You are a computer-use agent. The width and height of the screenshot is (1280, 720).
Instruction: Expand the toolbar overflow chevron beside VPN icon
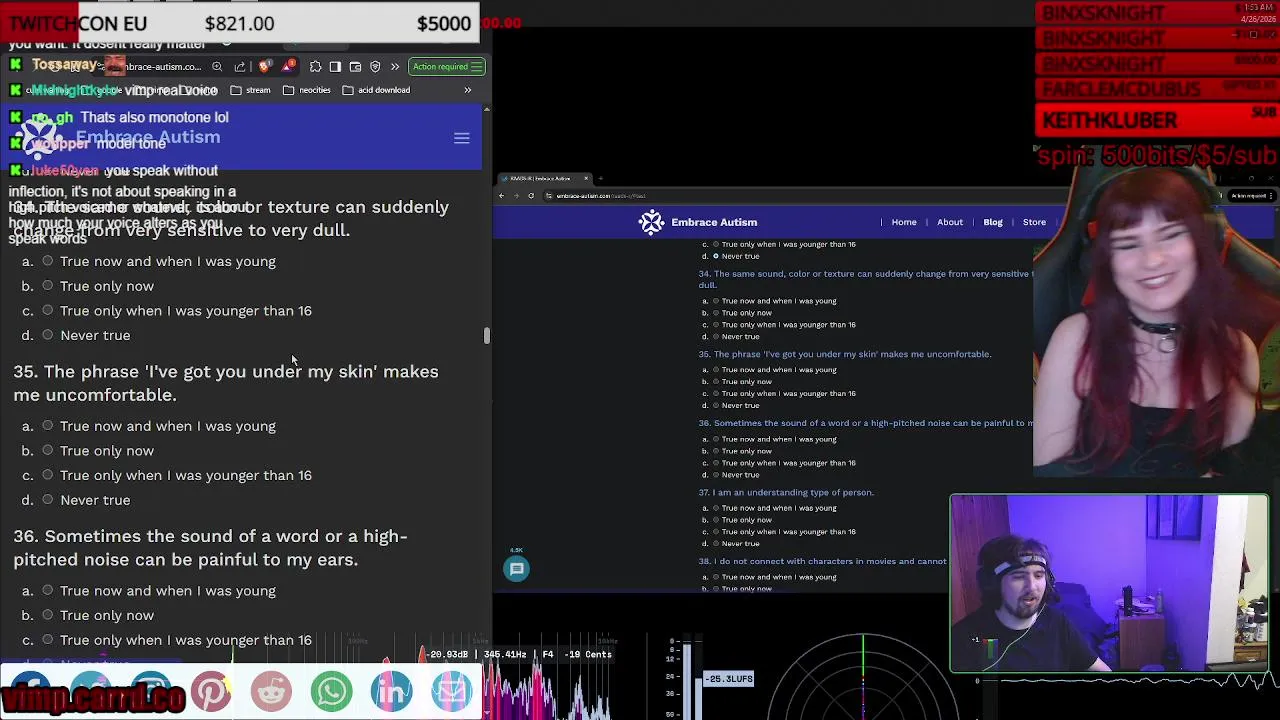tap(395, 67)
